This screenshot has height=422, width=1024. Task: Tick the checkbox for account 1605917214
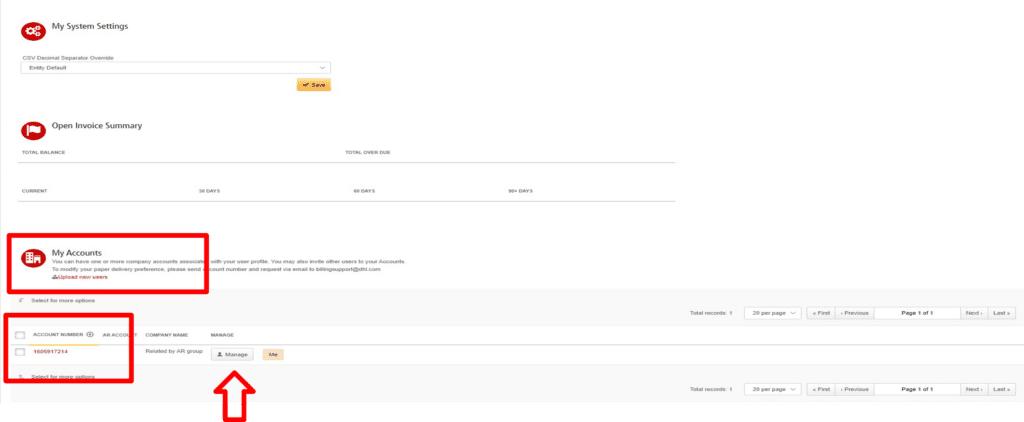tap(20, 352)
